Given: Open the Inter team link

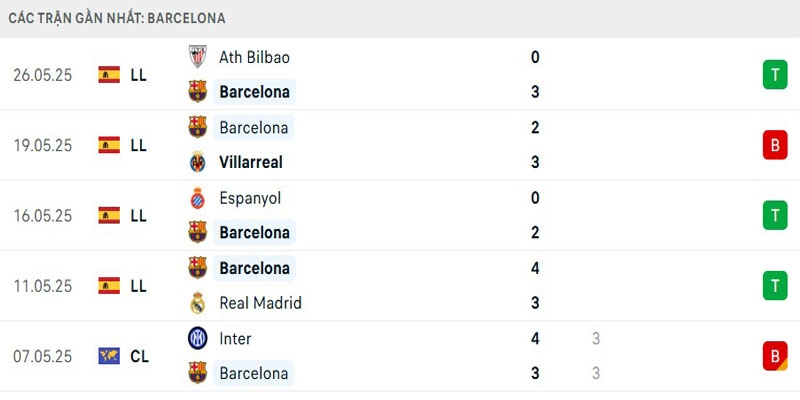Looking at the screenshot, I should pyautogui.click(x=235, y=339).
